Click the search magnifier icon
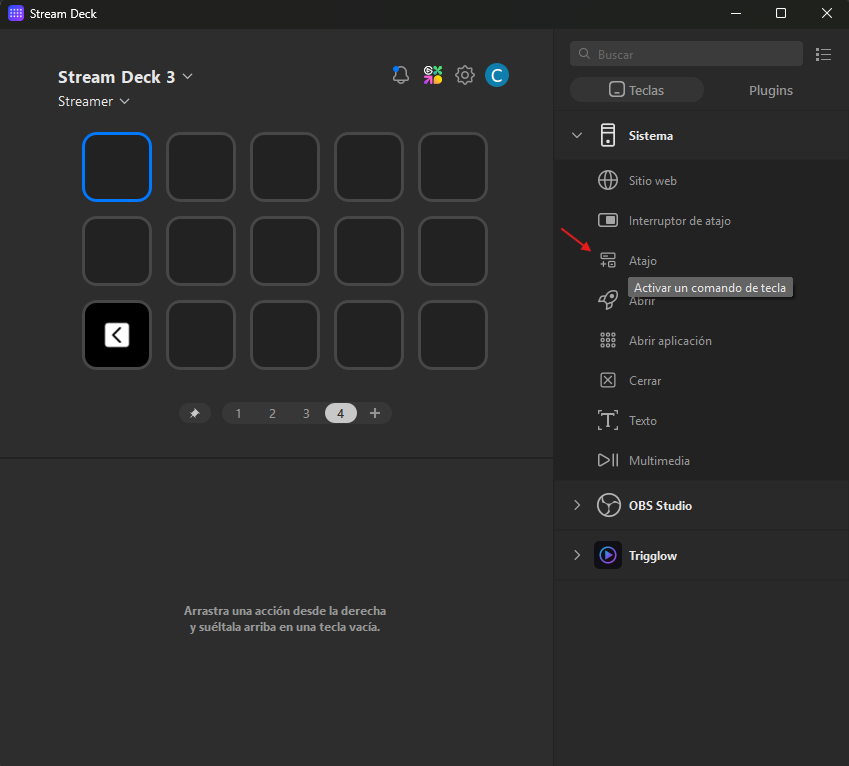 pos(584,54)
